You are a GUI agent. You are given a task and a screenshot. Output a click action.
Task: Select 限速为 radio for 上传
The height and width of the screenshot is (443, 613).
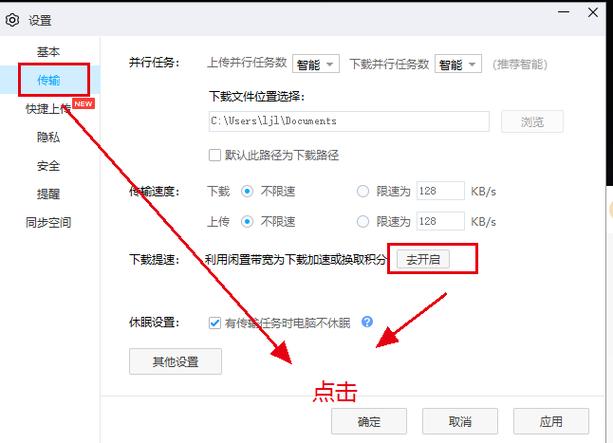click(x=363, y=222)
